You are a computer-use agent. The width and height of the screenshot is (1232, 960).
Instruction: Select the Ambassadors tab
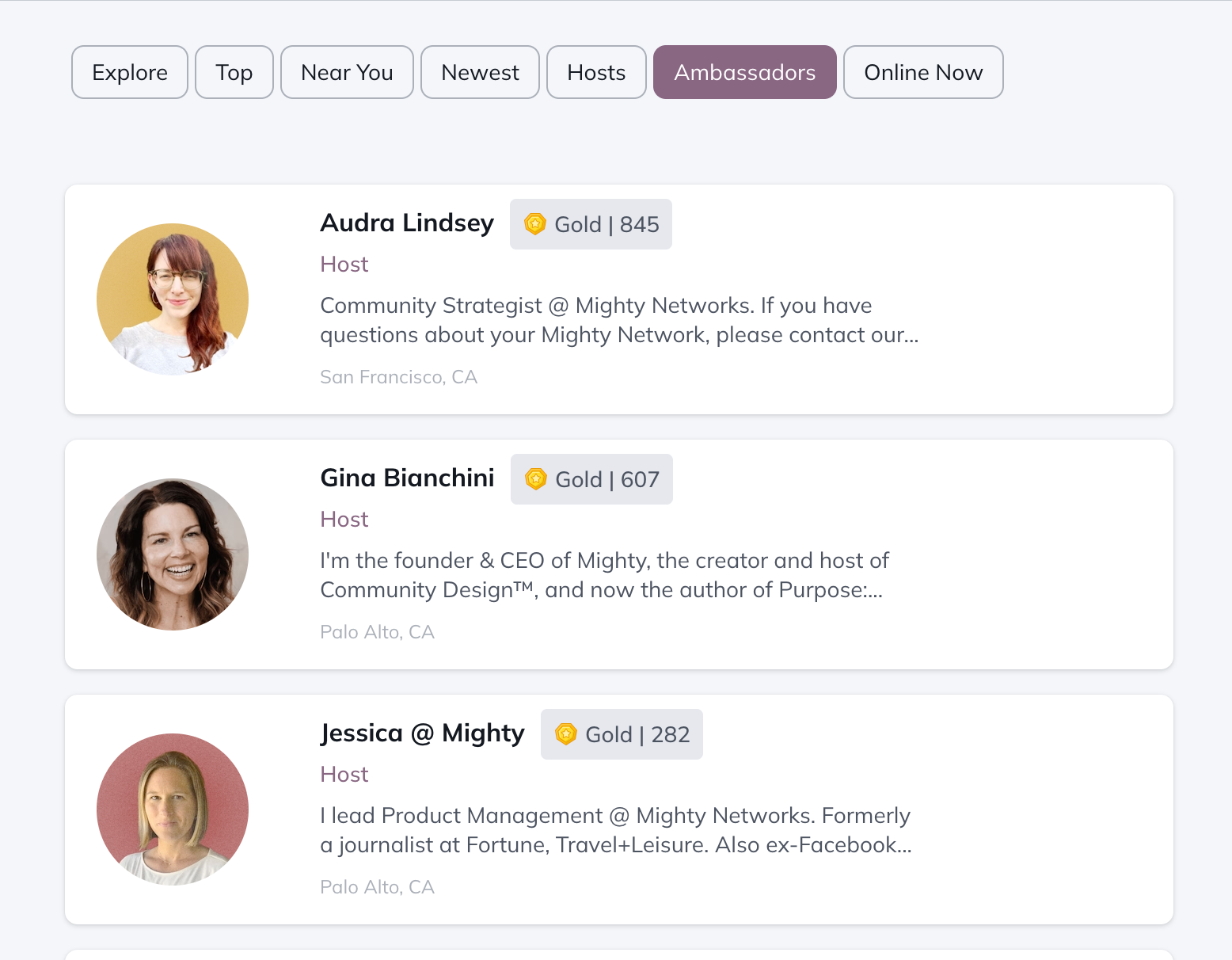point(744,72)
